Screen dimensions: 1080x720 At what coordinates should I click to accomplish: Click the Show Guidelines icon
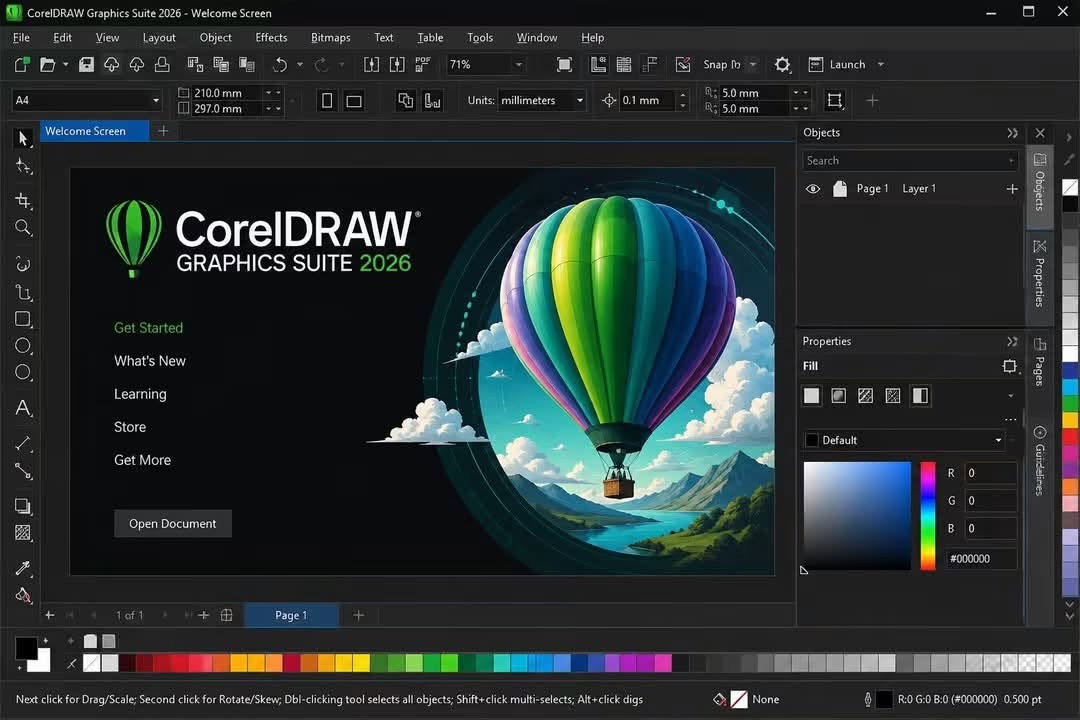click(x=650, y=65)
